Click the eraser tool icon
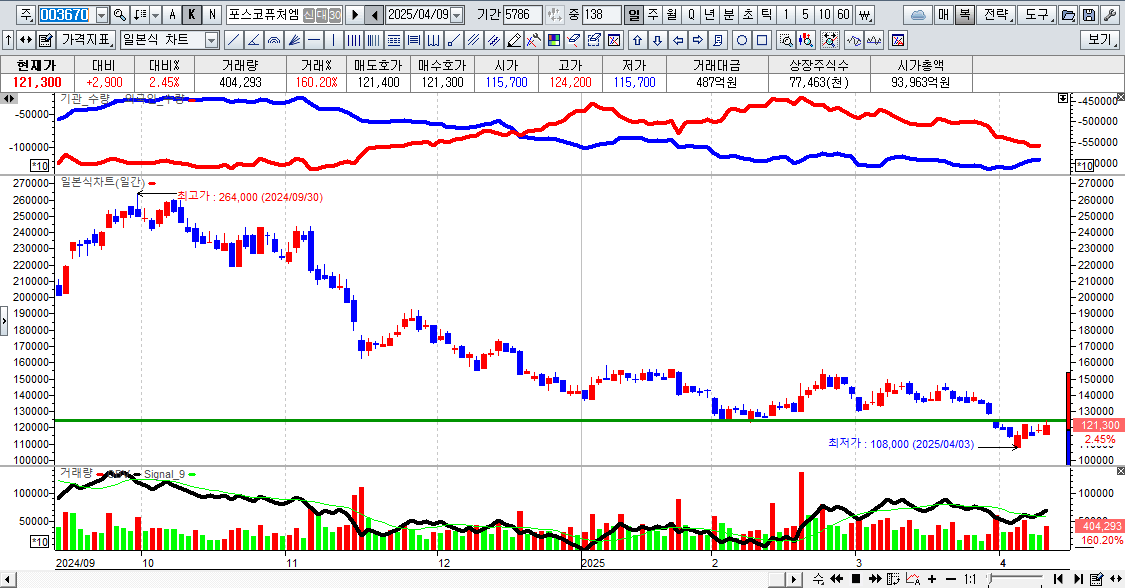This screenshot has width=1125, height=588. [x=573, y=40]
